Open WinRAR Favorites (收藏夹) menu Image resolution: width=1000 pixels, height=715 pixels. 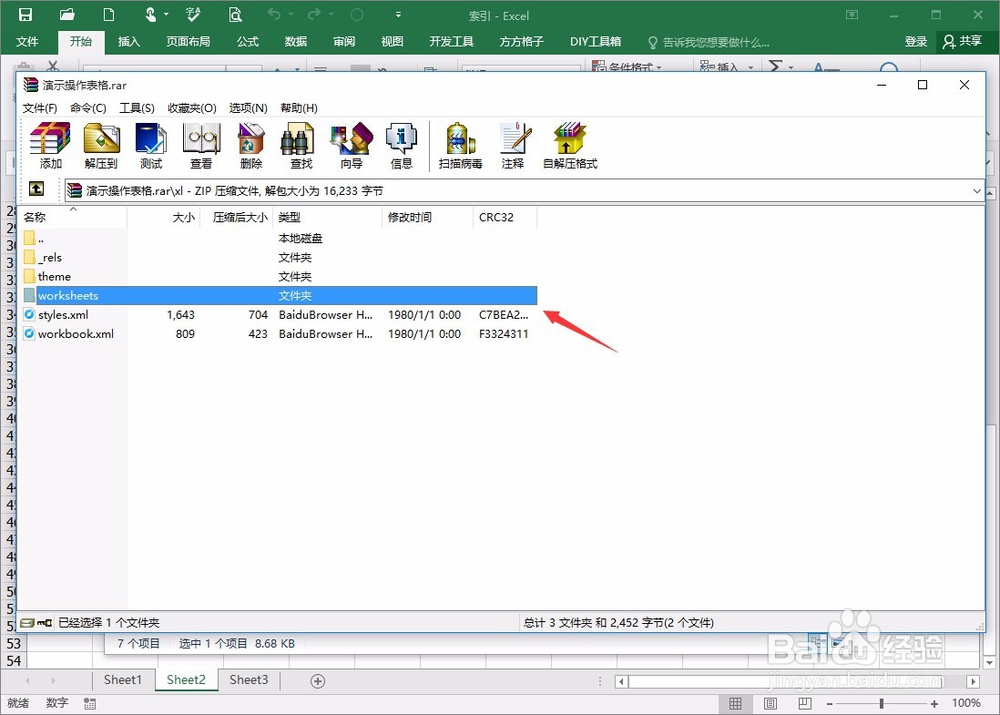192,108
